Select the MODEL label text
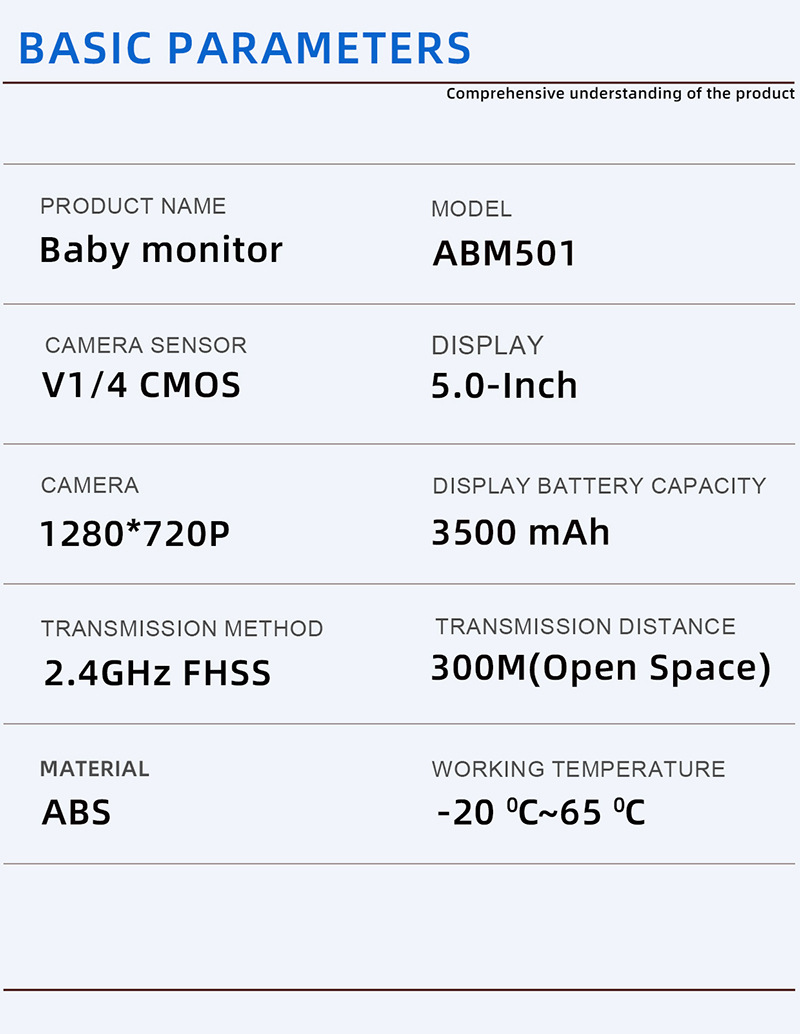The width and height of the screenshot is (800, 1034). 471,209
